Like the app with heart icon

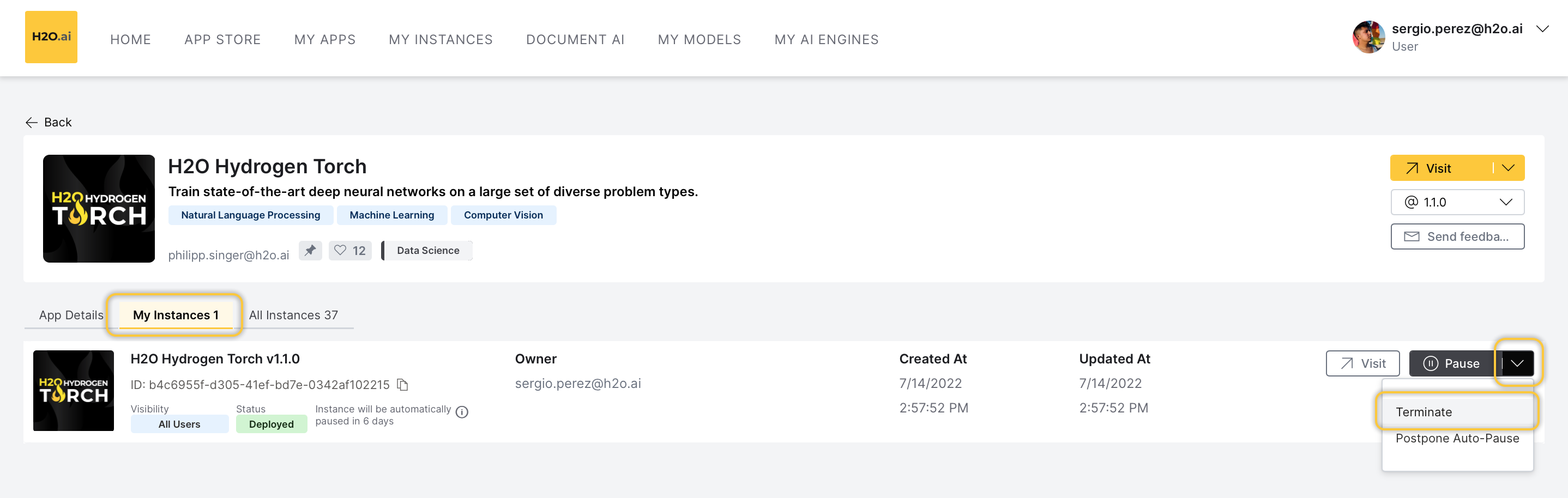tap(350, 251)
